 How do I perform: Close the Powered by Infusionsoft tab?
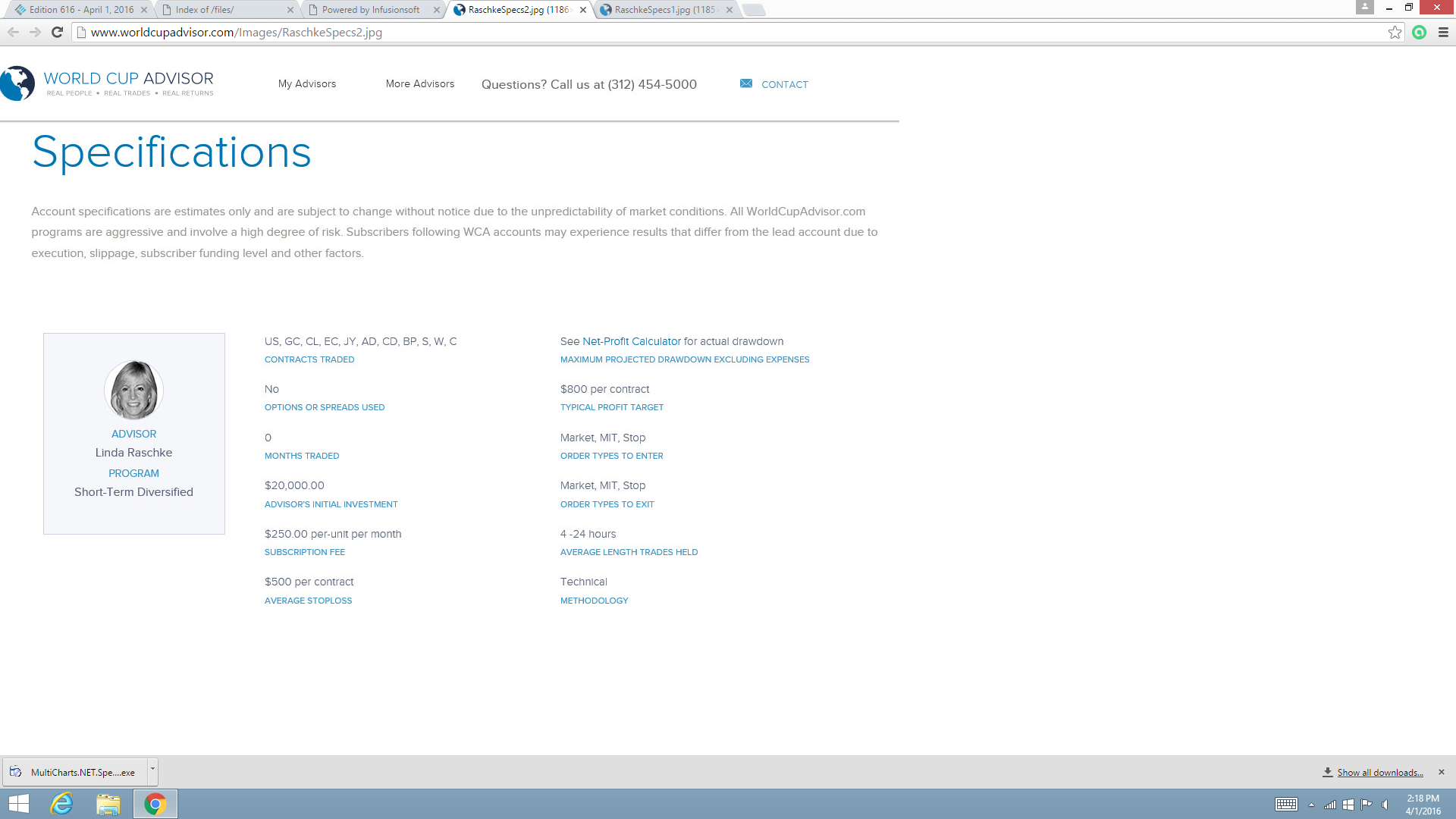tap(437, 10)
